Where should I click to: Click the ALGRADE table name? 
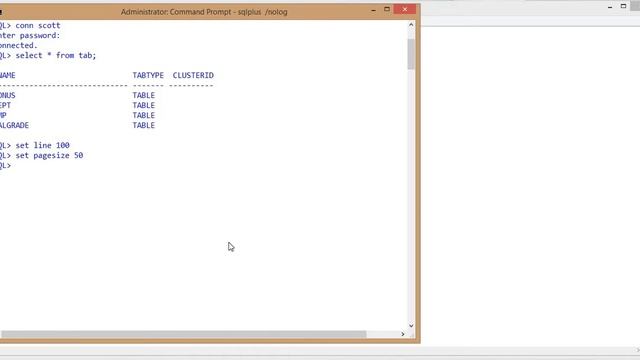[x=14, y=125]
